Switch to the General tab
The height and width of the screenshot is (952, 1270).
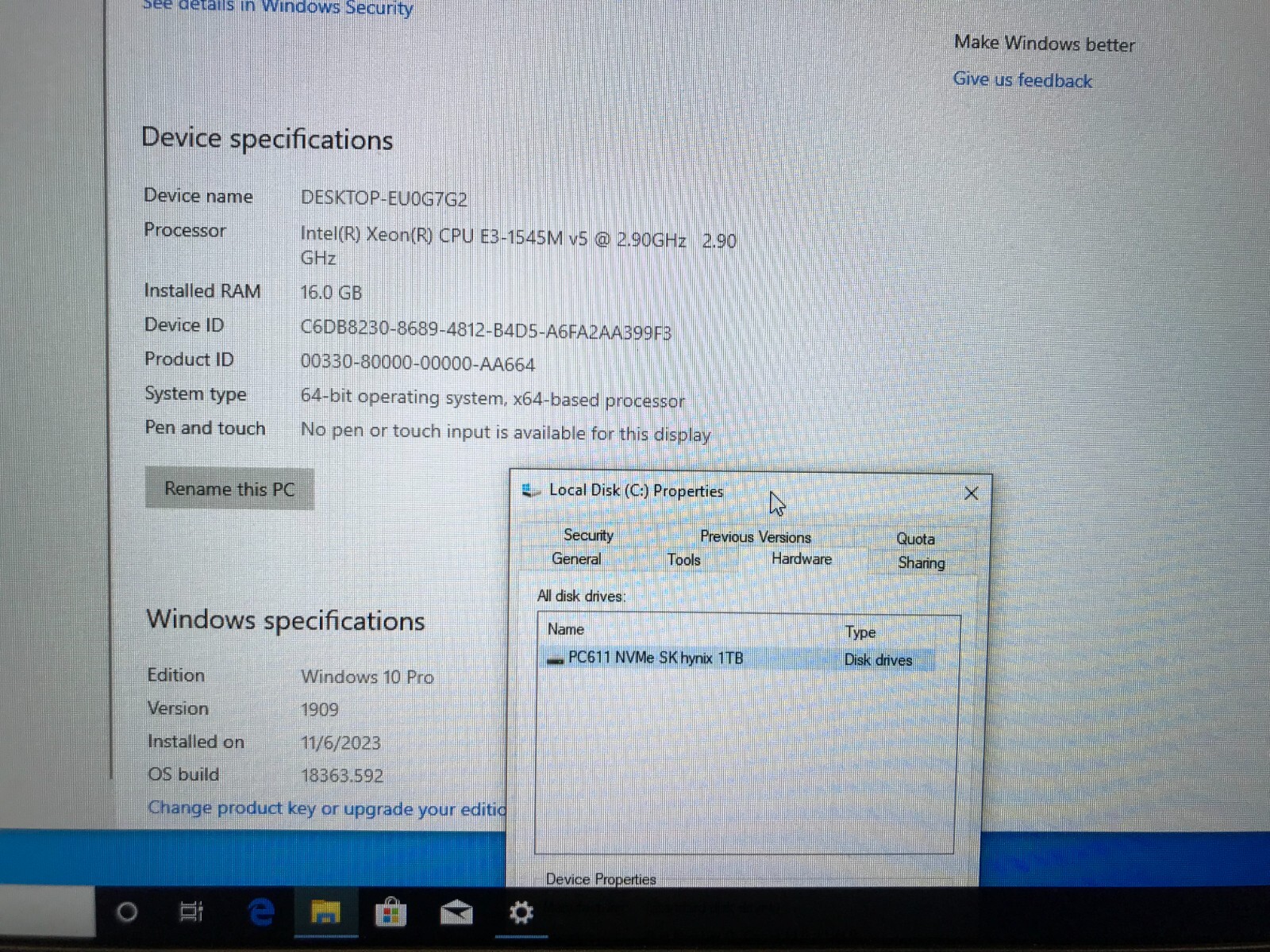(576, 559)
